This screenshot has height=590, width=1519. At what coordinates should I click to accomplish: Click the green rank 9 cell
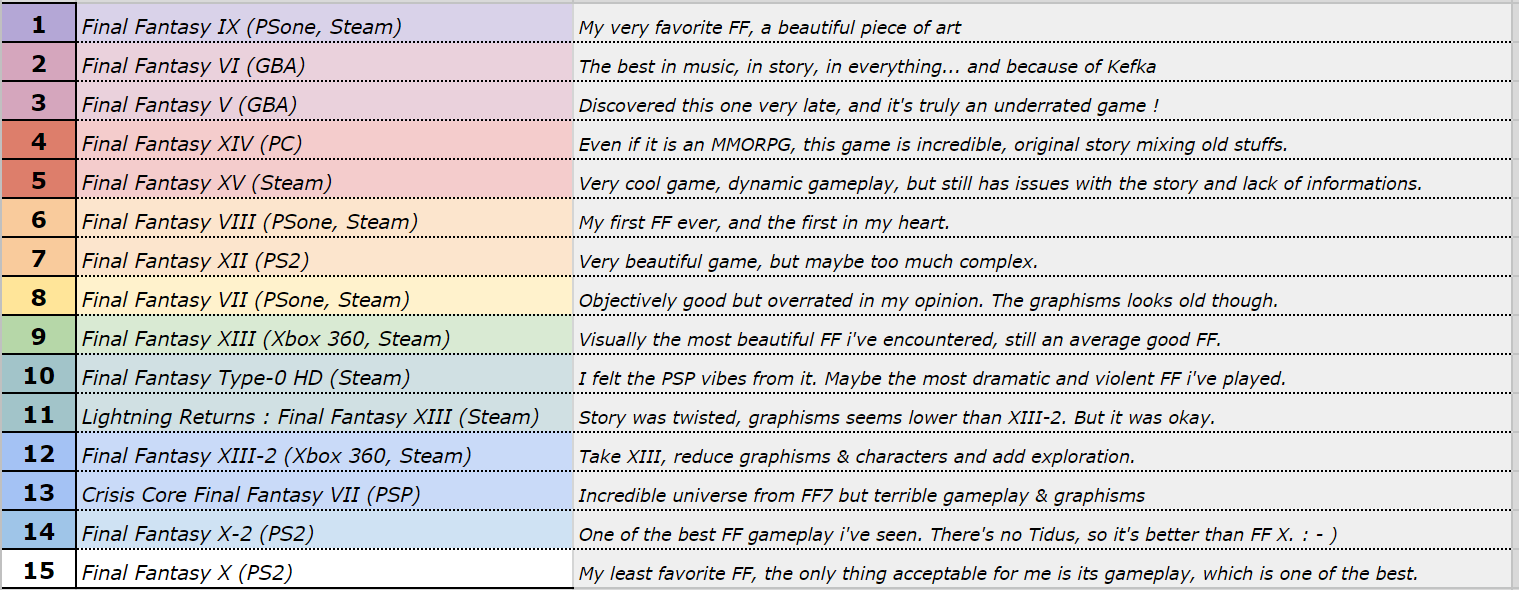coord(38,337)
